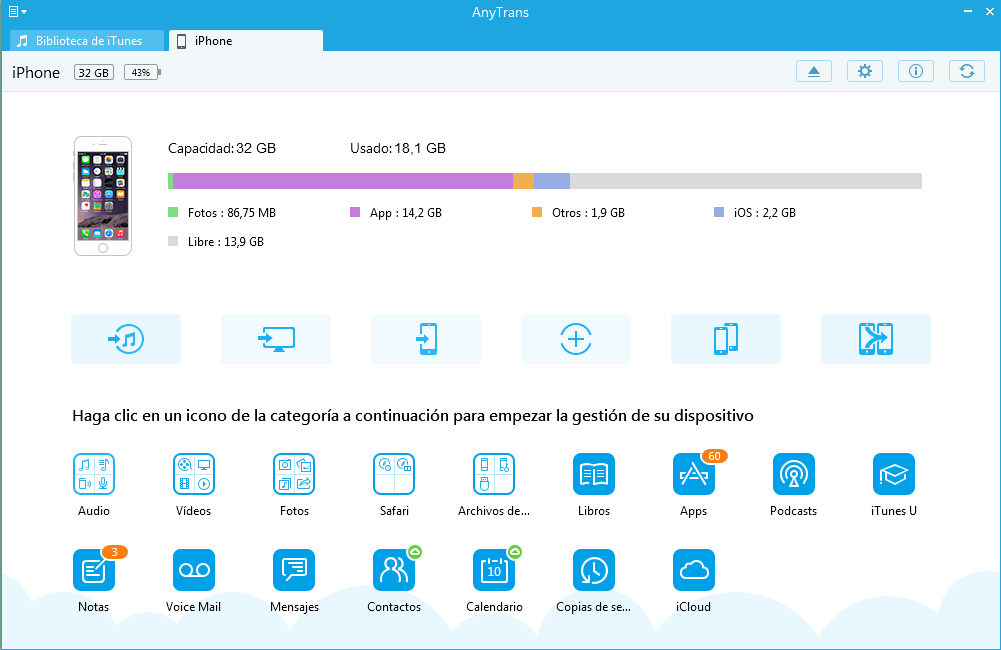Open the Fotos category icon
Viewport: 1001px width, 650px height.
tap(294, 474)
